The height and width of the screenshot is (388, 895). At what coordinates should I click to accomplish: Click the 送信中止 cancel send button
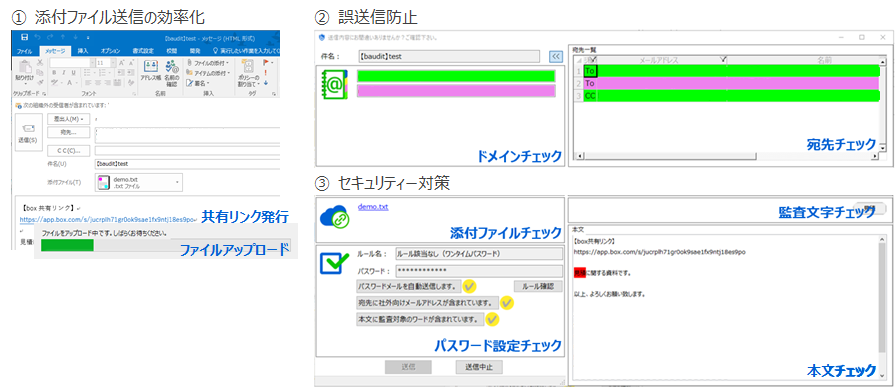[x=479, y=367]
